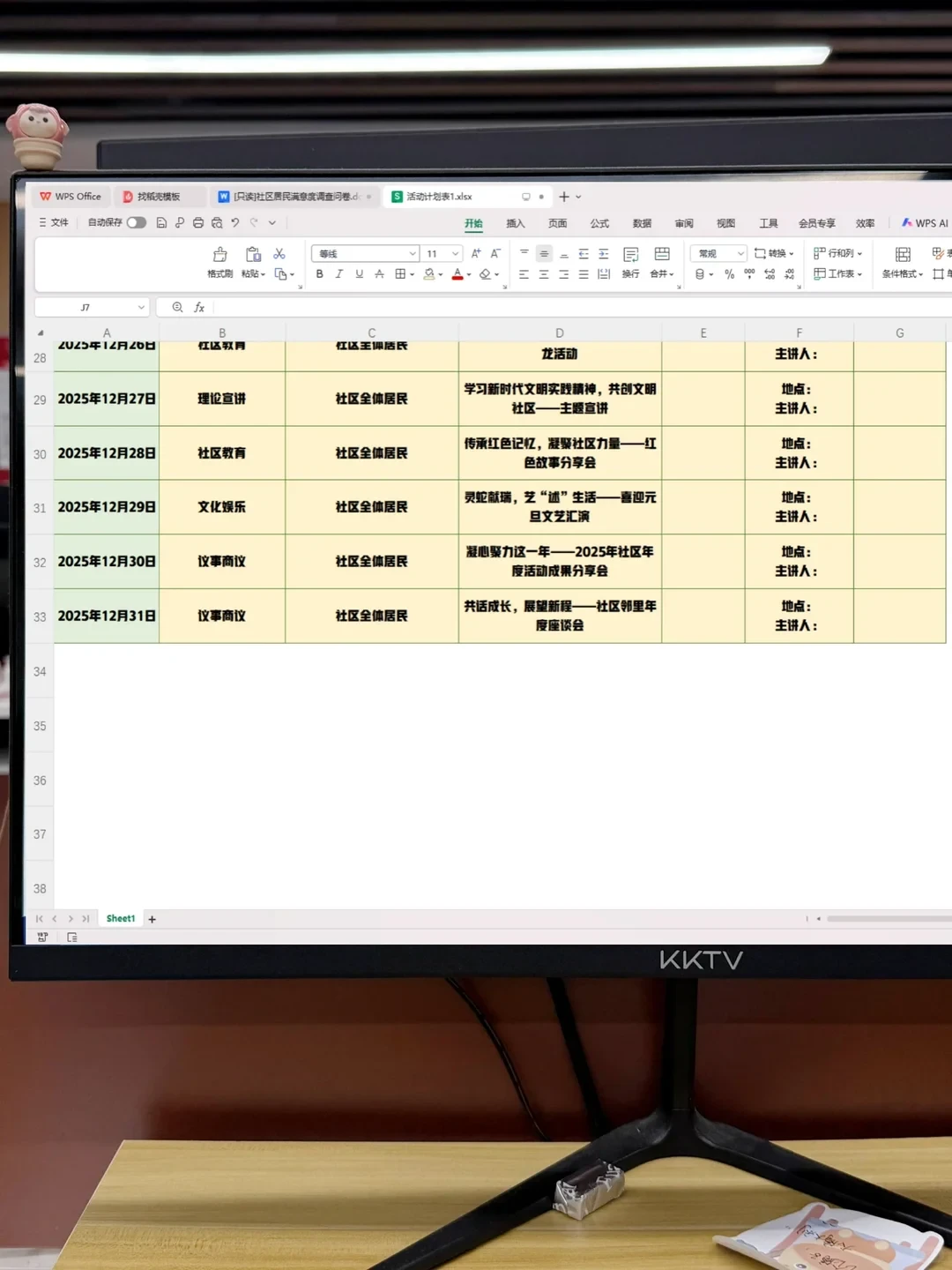Click the thousands separator (000) icon

coord(749,274)
